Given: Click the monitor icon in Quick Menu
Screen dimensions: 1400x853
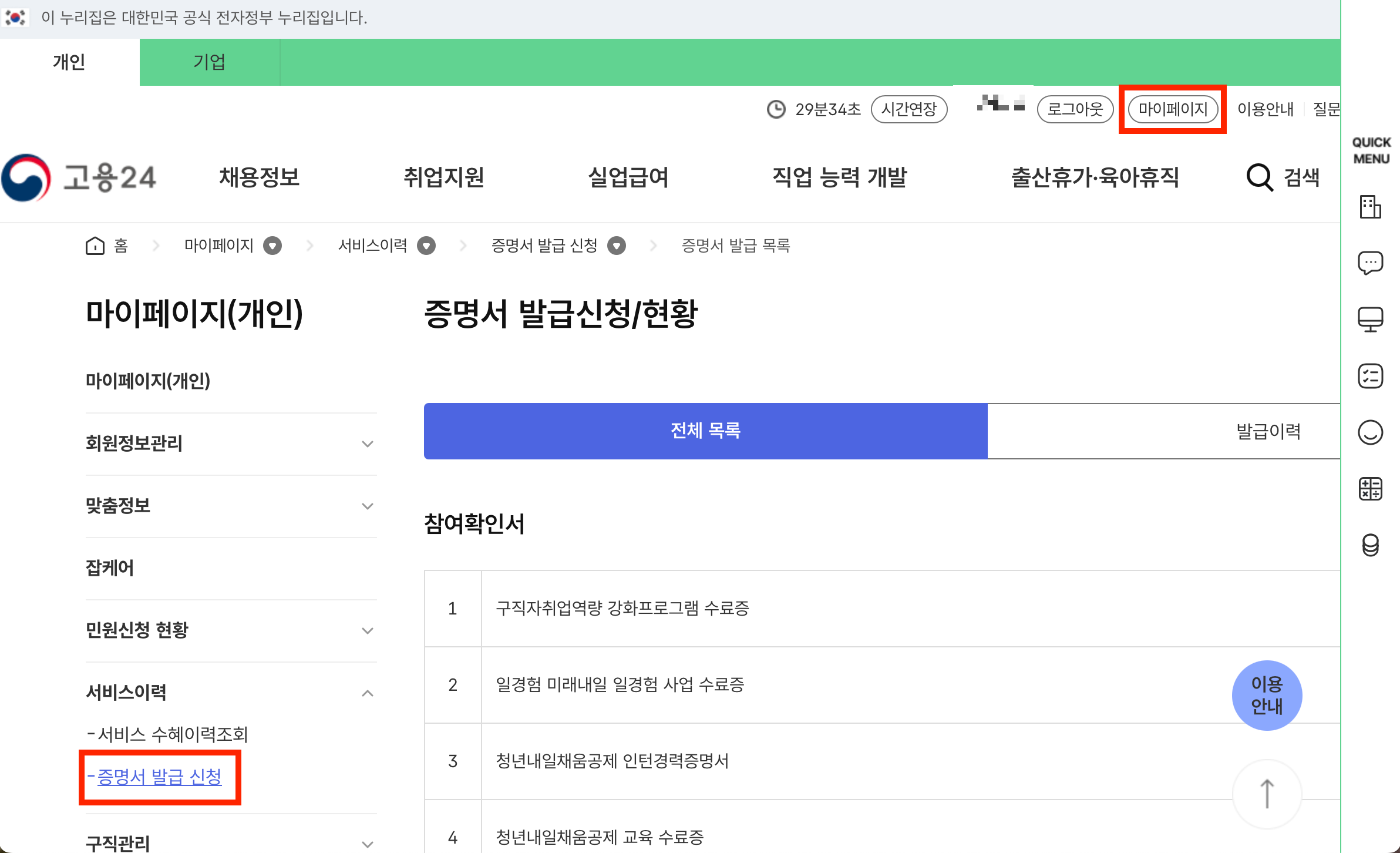Looking at the screenshot, I should coord(1370,319).
